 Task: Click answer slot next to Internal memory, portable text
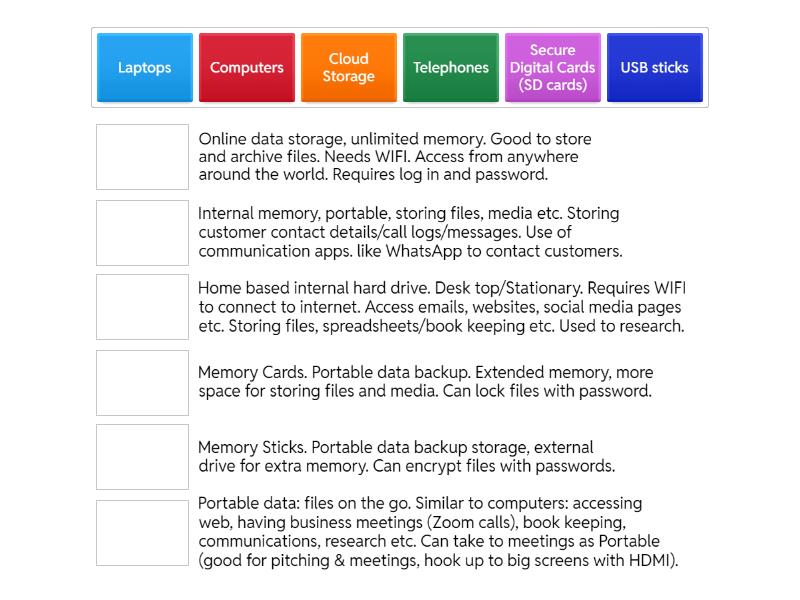pyautogui.click(x=142, y=233)
